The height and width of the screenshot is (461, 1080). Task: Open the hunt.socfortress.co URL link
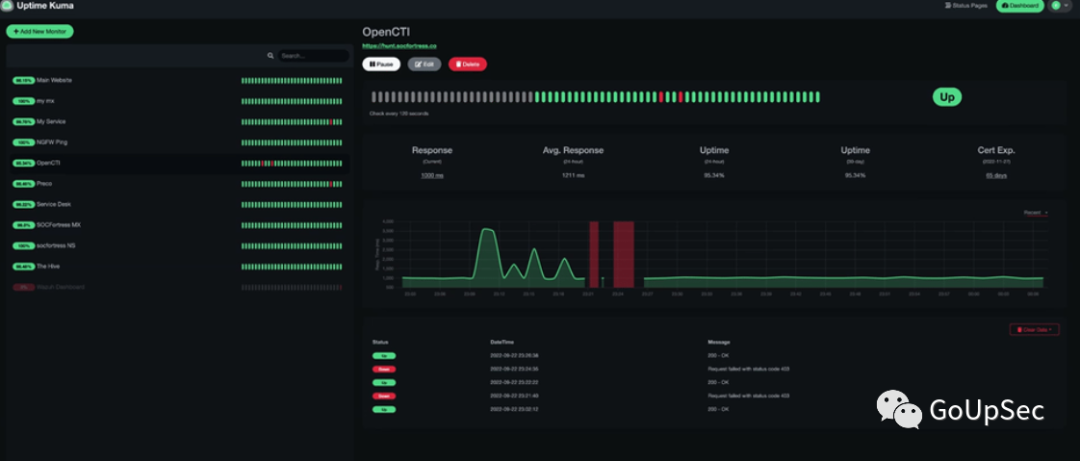click(399, 46)
